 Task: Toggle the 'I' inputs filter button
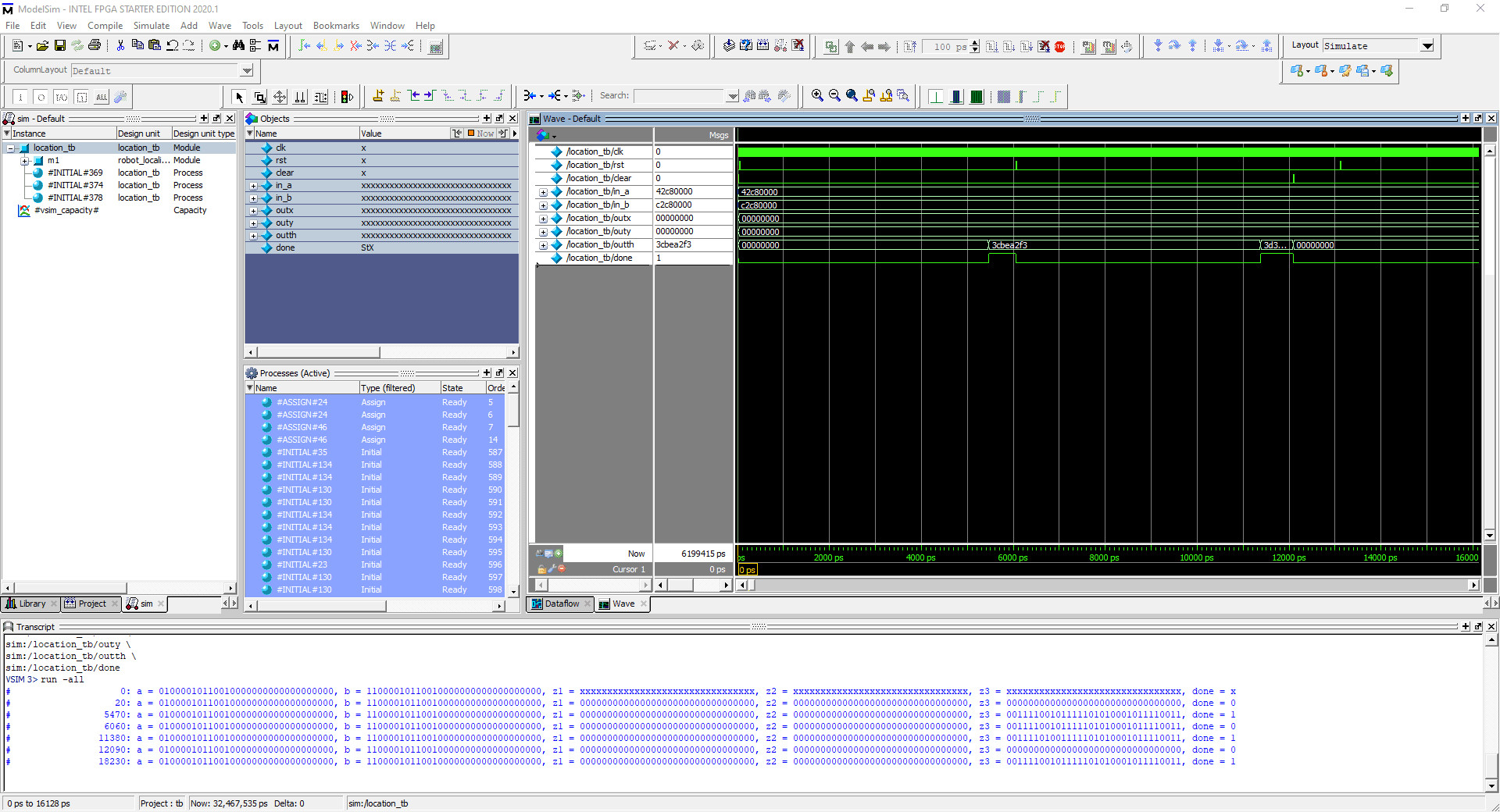point(20,97)
